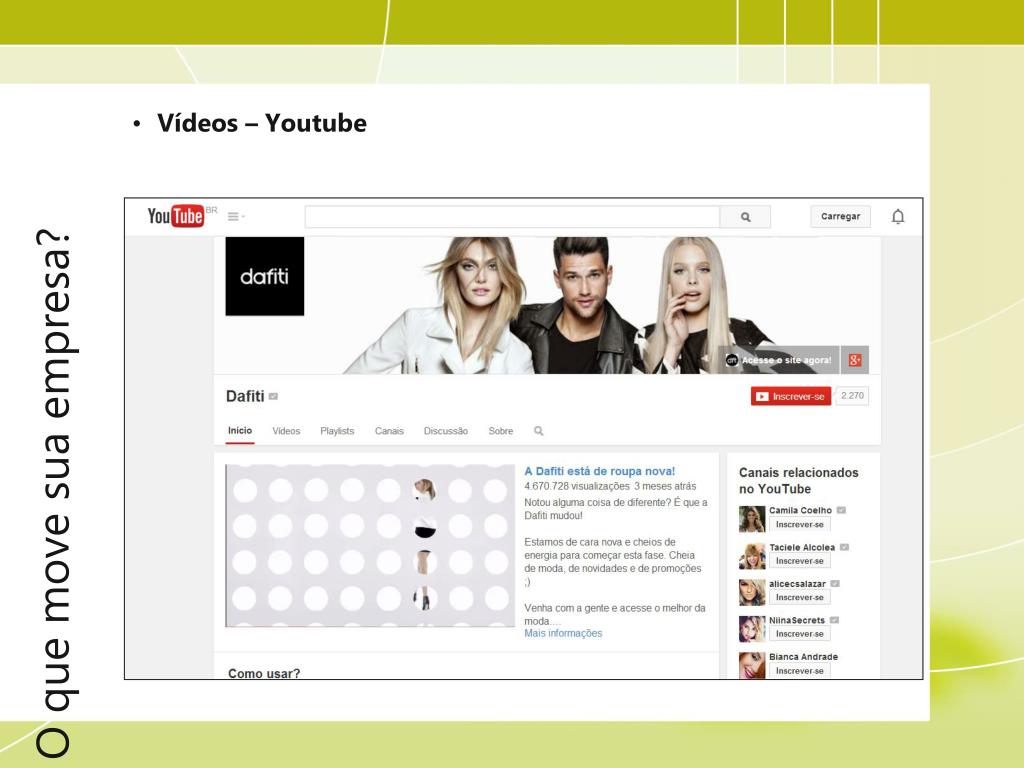Image resolution: width=1024 pixels, height=768 pixels.
Task: Subscribe to NiinaSecrets
Action: (799, 634)
